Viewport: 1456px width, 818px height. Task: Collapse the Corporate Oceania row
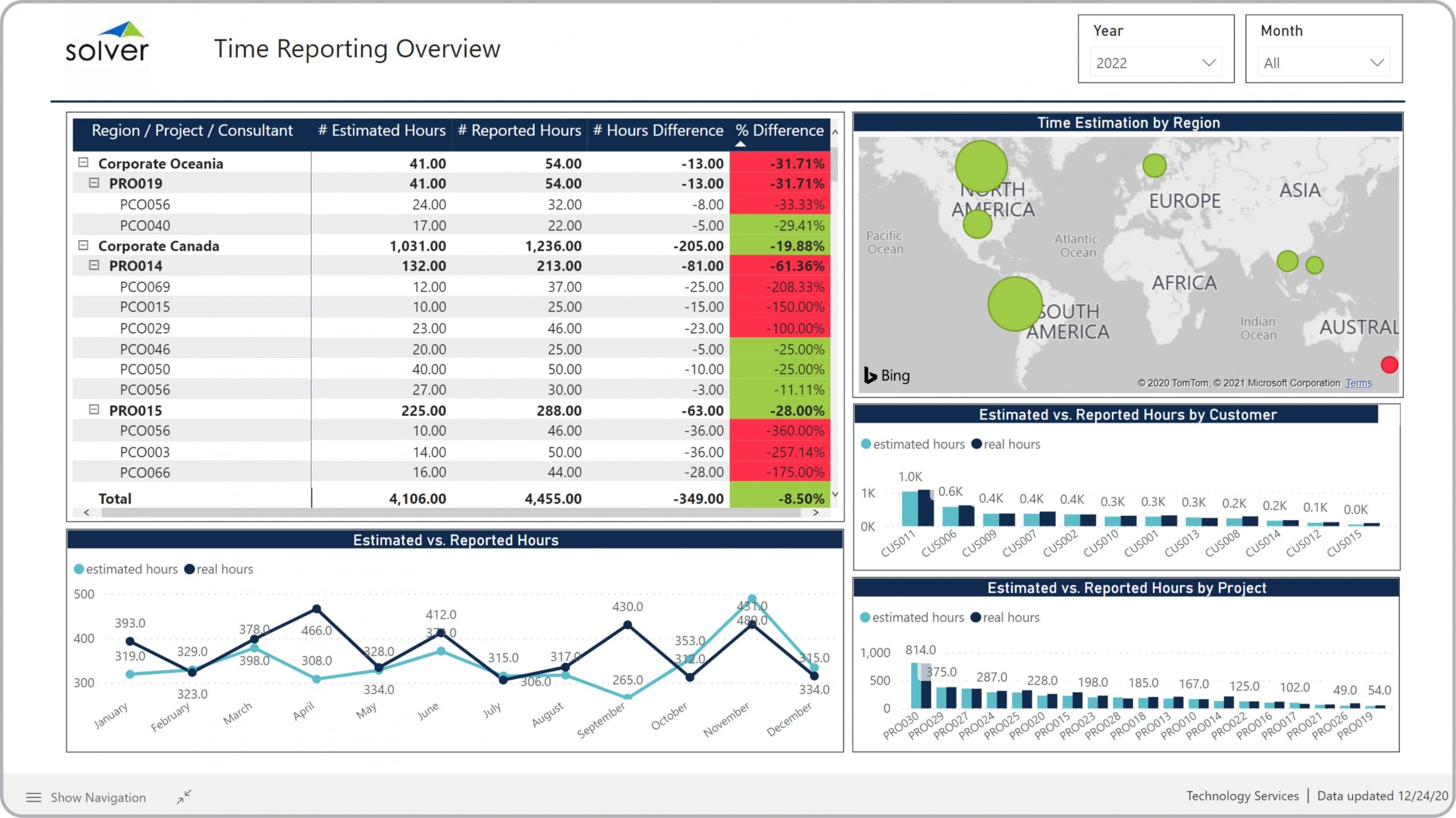pyautogui.click(x=84, y=163)
